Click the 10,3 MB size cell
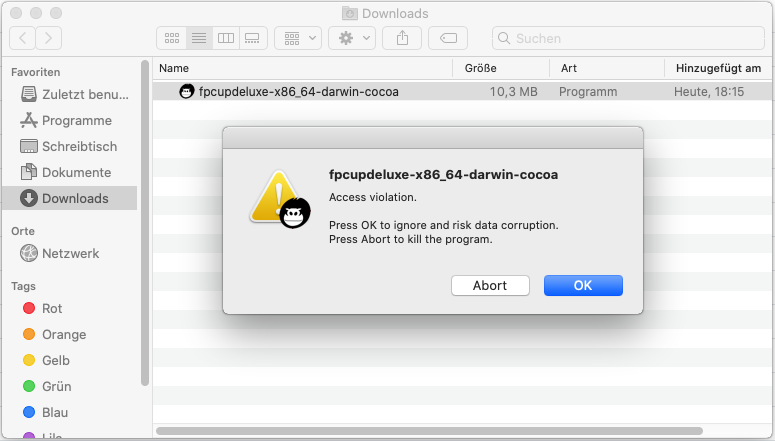Image resolution: width=775 pixels, height=441 pixels. coord(514,92)
